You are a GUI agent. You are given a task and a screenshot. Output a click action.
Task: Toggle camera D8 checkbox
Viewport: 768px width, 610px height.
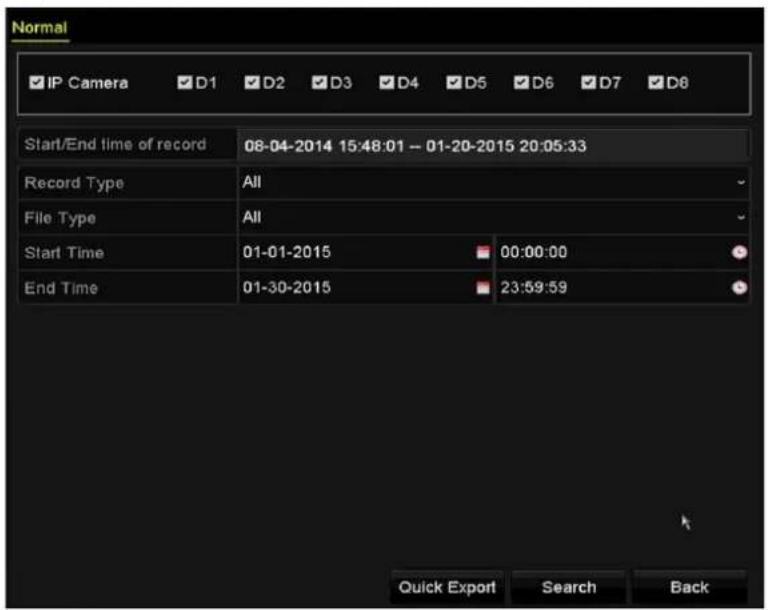655,82
